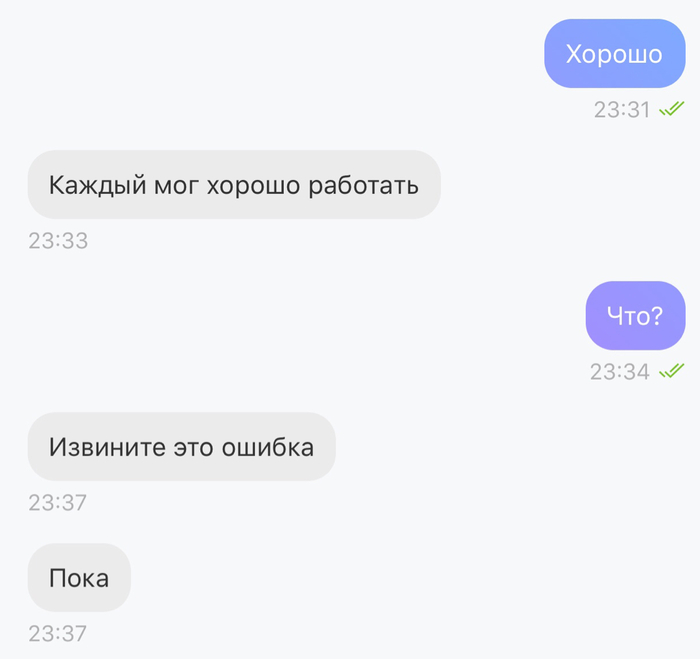Click the word "это" in the apology message

click(x=193, y=448)
